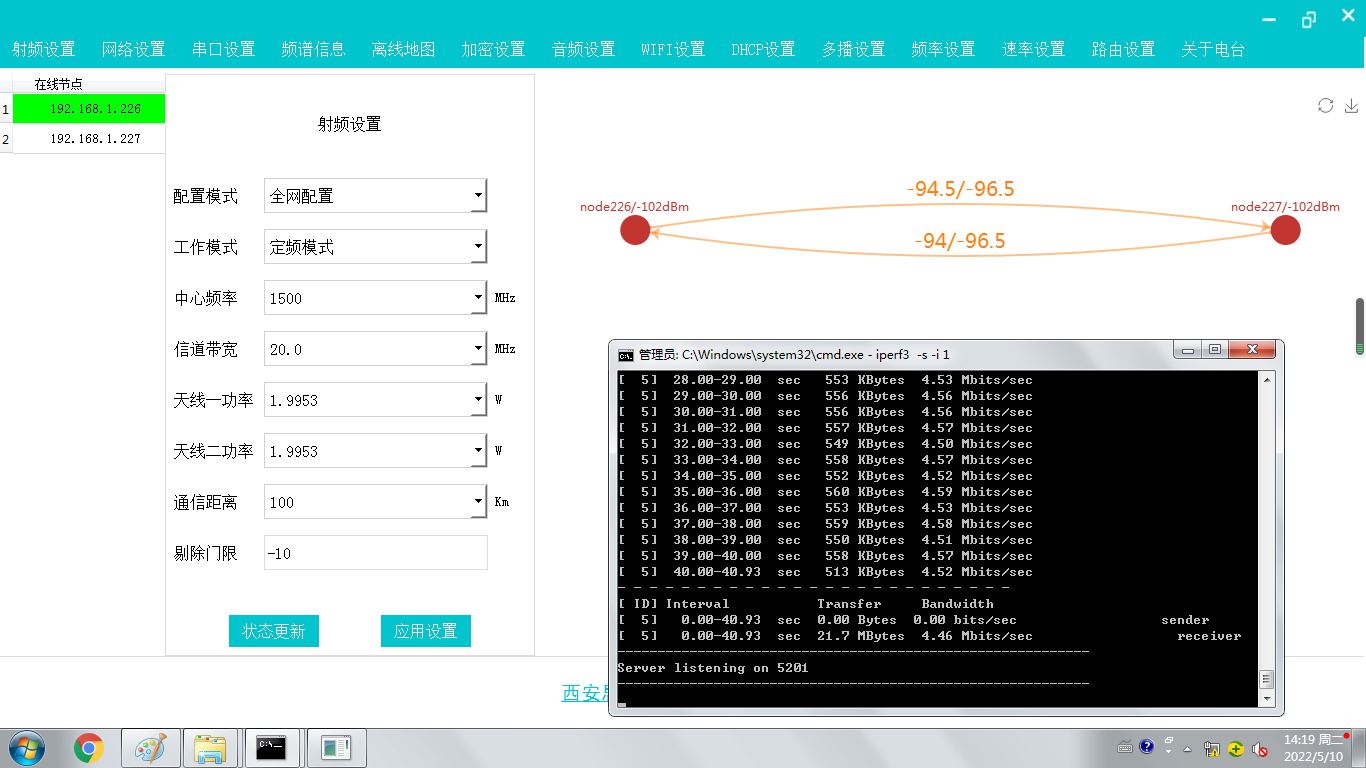Image resolution: width=1366 pixels, height=768 pixels.
Task: Click the node227 red circle
Action: pyautogui.click(x=1285, y=230)
